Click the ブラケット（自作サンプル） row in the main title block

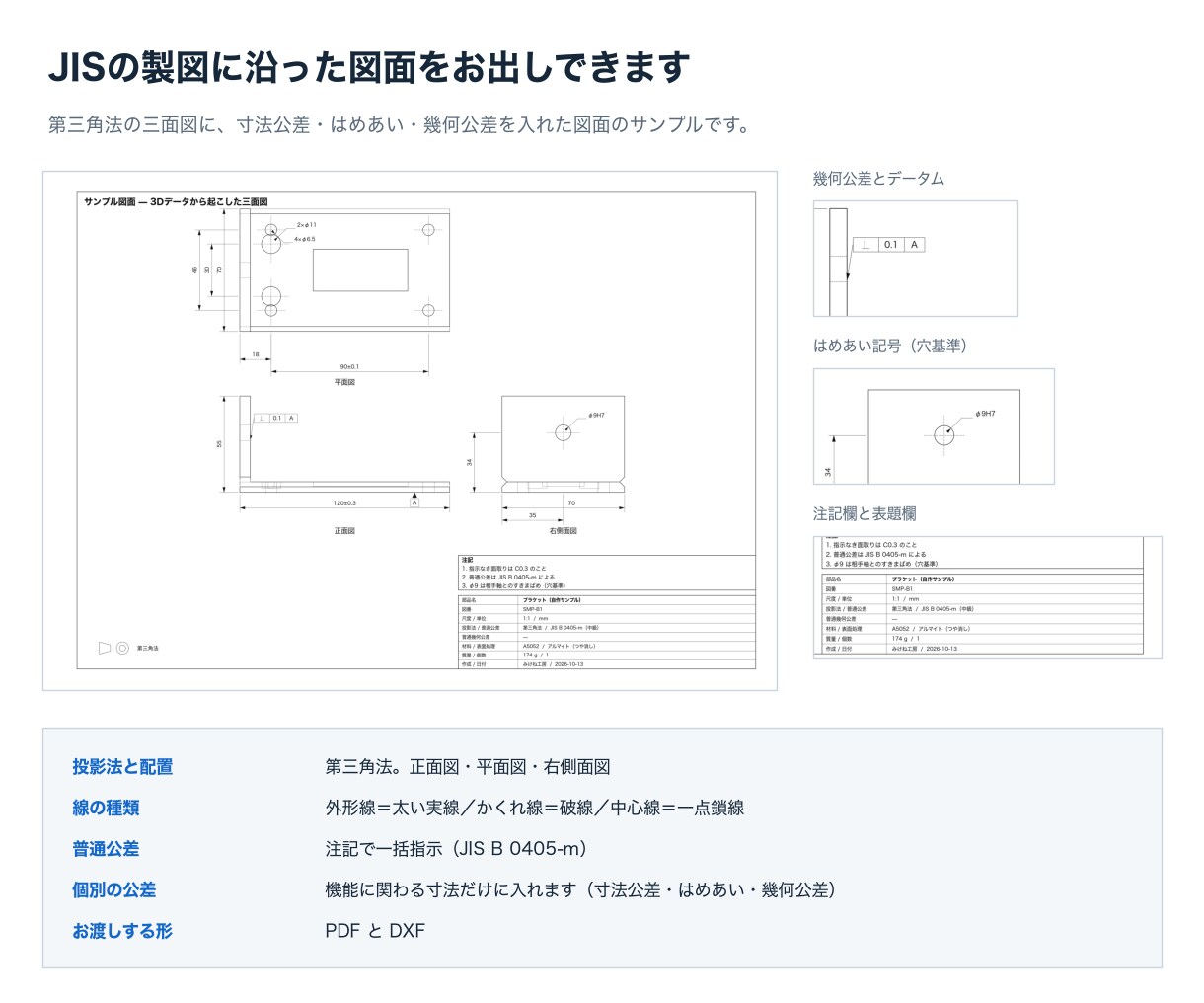pos(607,599)
